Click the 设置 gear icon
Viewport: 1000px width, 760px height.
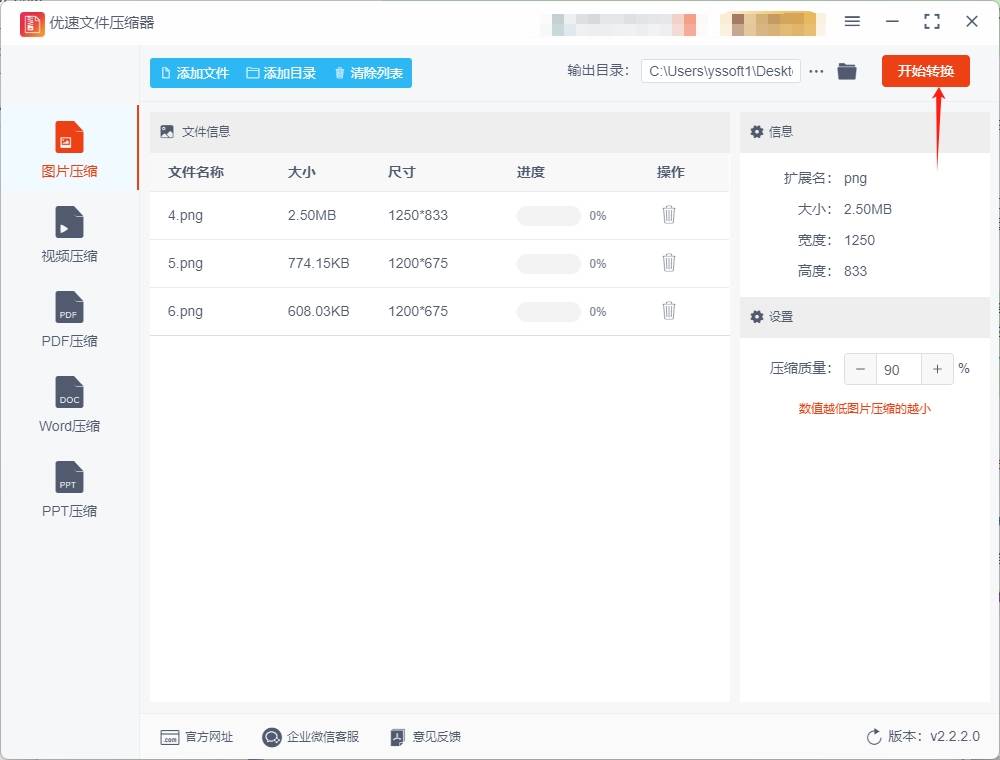pos(756,316)
